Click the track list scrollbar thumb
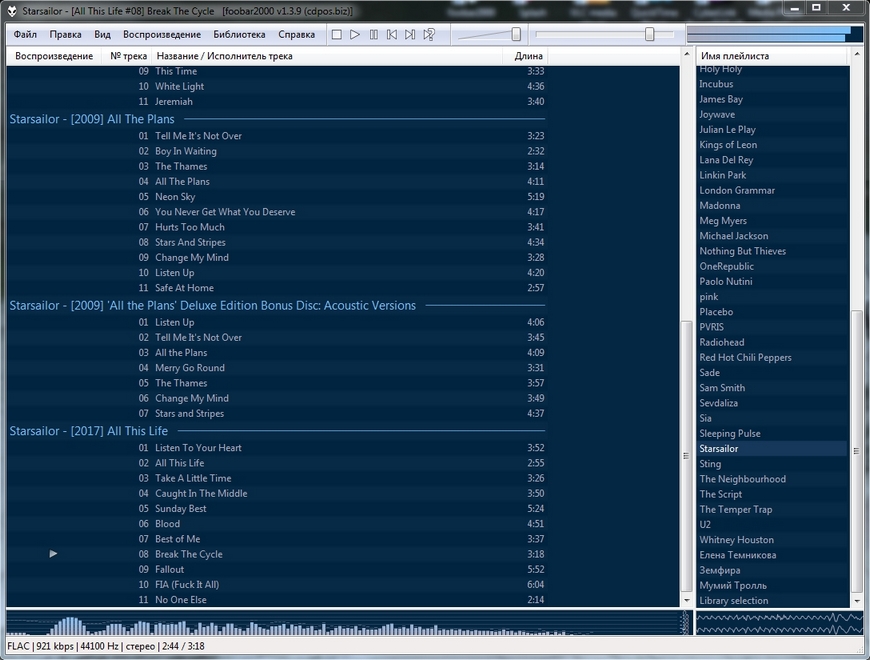 tap(686, 456)
